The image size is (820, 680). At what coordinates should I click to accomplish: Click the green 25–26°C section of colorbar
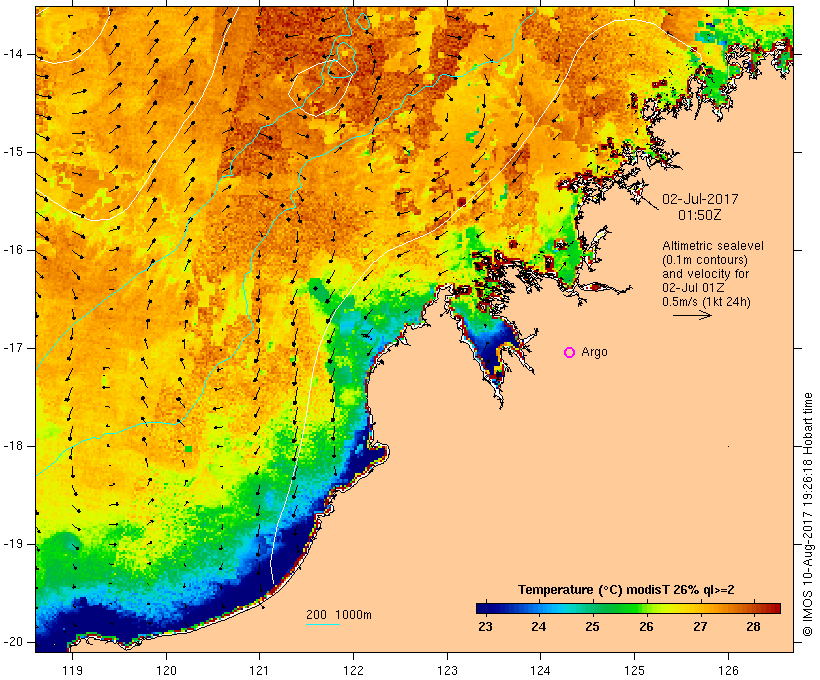[x=620, y=608]
